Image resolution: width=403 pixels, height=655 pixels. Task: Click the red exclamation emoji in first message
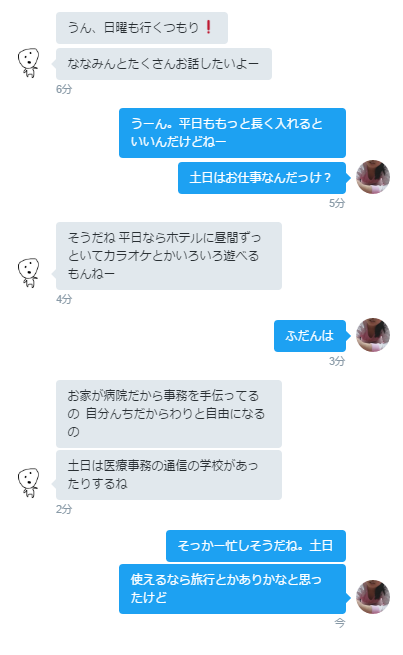208,27
